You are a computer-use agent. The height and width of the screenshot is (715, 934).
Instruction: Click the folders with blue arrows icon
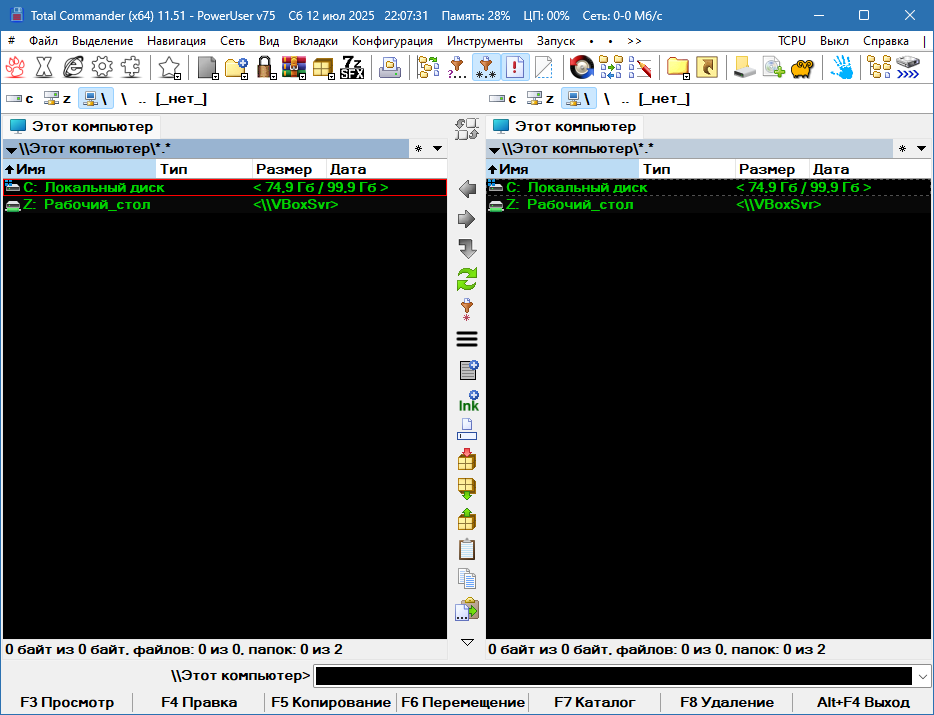[611, 67]
